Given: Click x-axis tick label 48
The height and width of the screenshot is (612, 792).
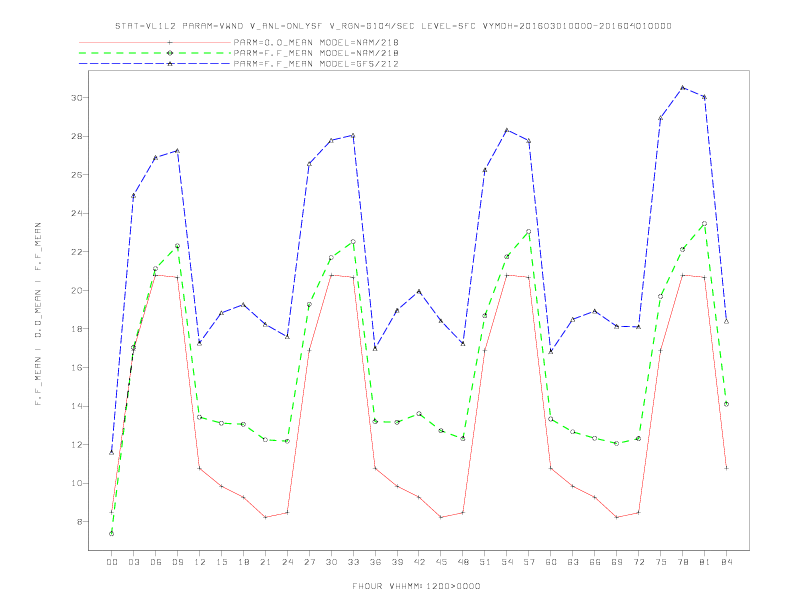Looking at the screenshot, I should [x=463, y=562].
